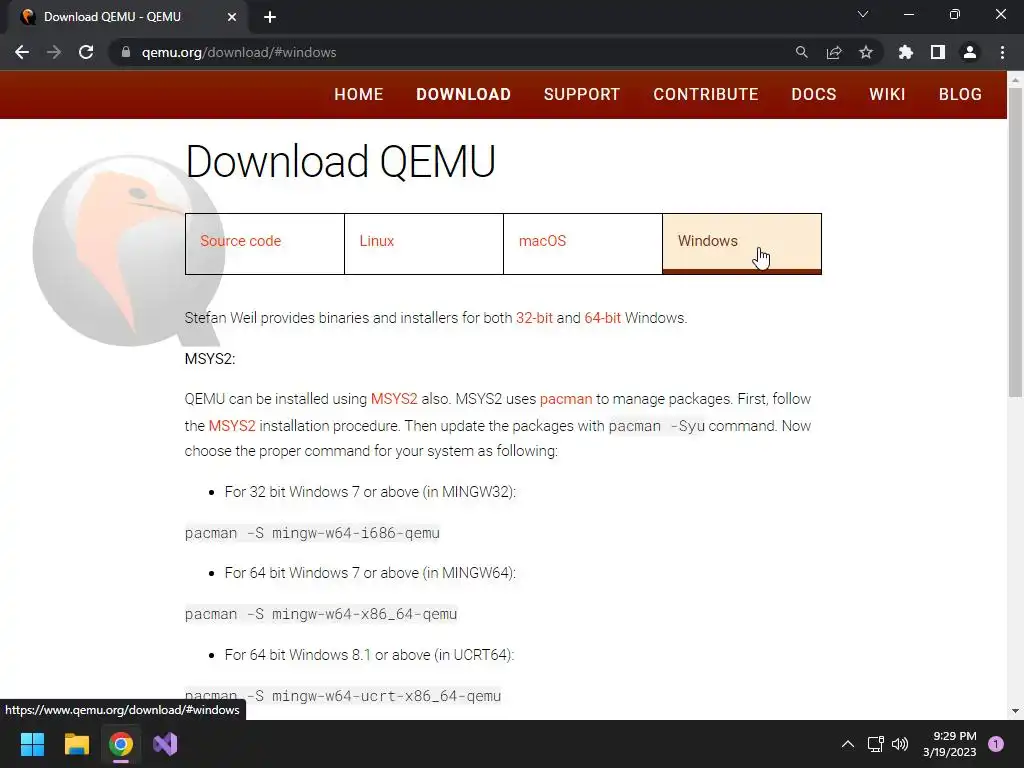Click the 'For 64 bit Windows 8.1' bullet

point(369,654)
